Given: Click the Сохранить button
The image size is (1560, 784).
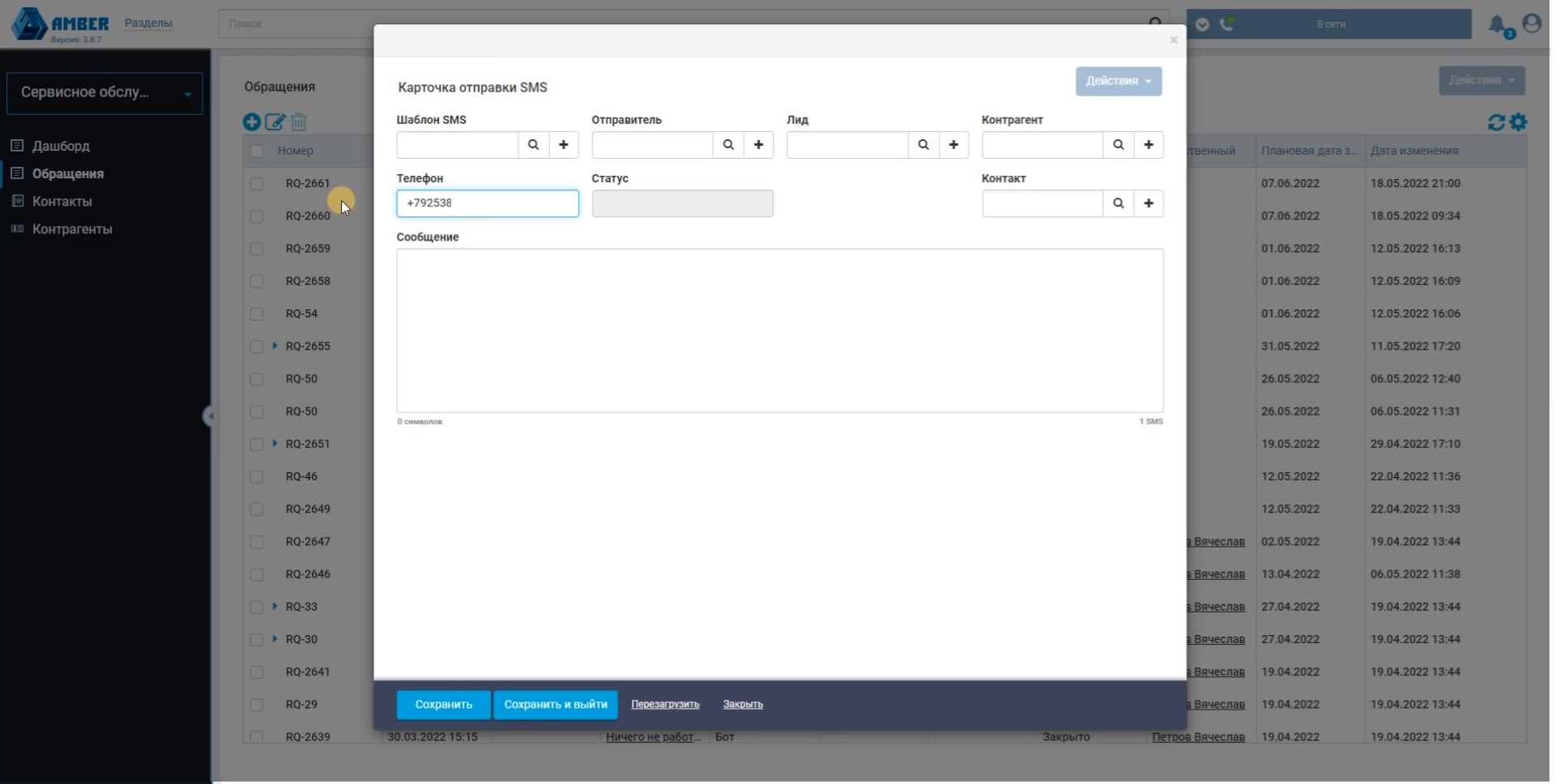Looking at the screenshot, I should point(444,705).
